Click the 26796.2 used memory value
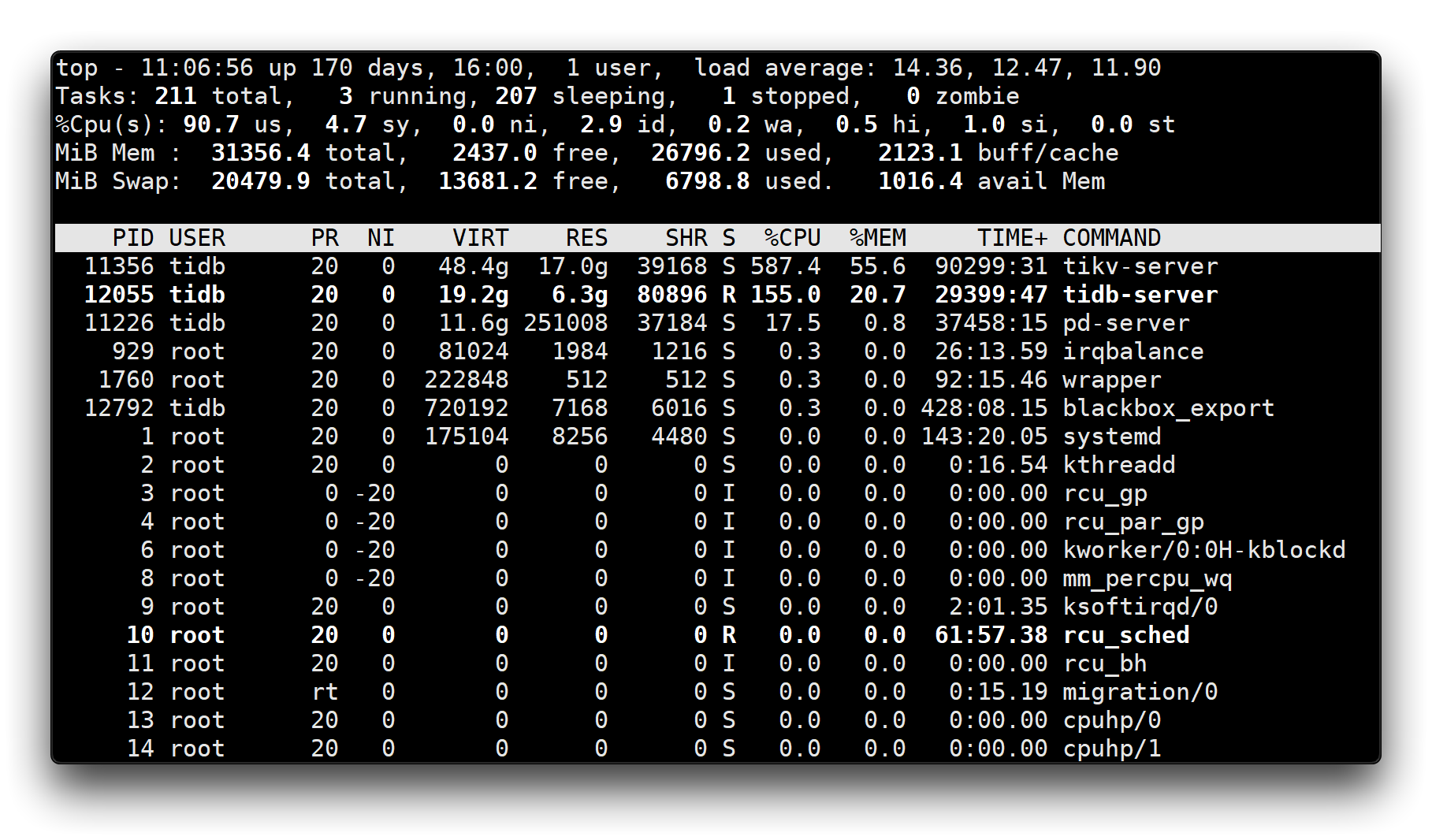Screen dimensions: 1432x840 [701, 153]
